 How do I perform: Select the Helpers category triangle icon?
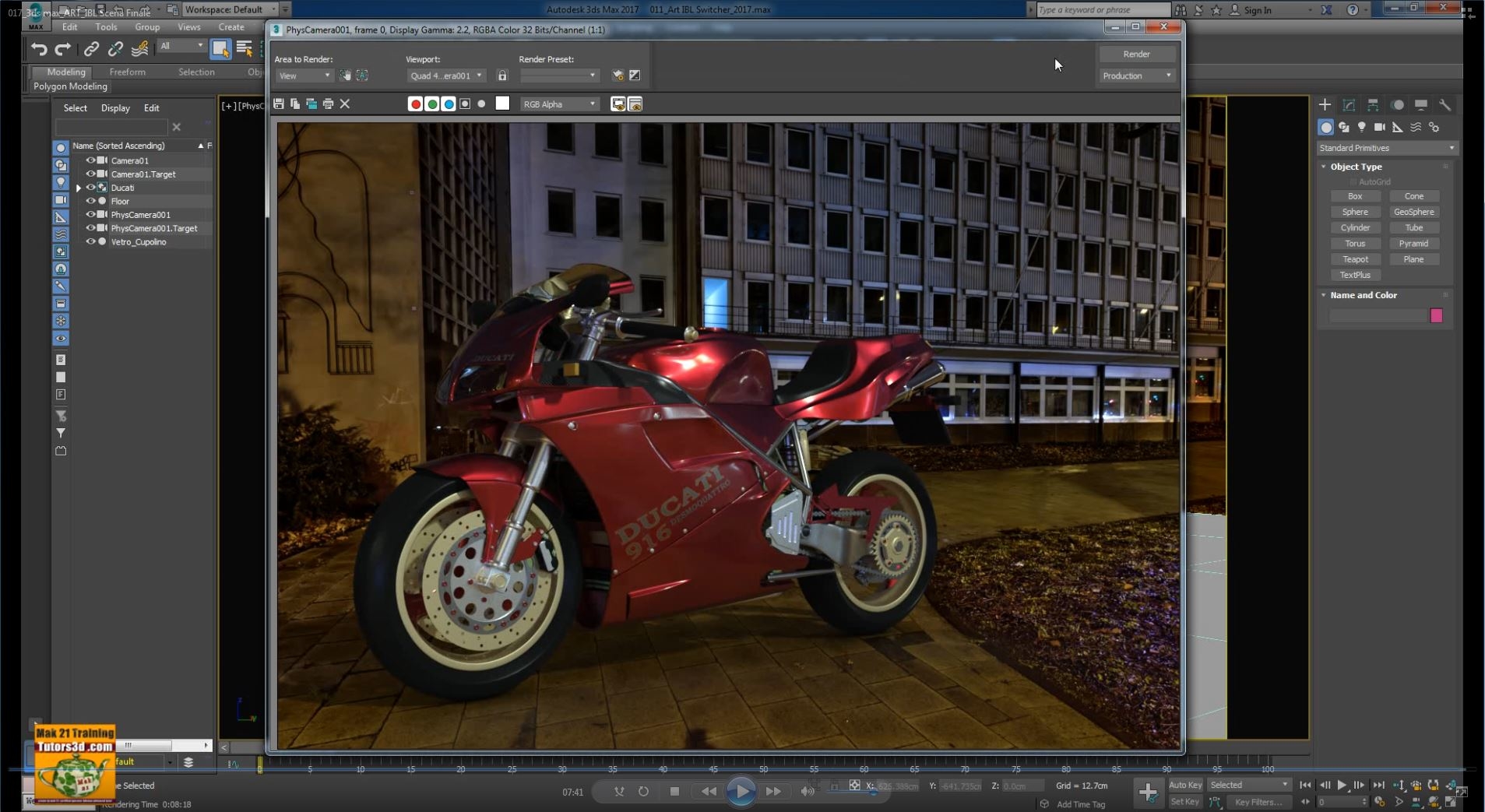tap(1398, 127)
